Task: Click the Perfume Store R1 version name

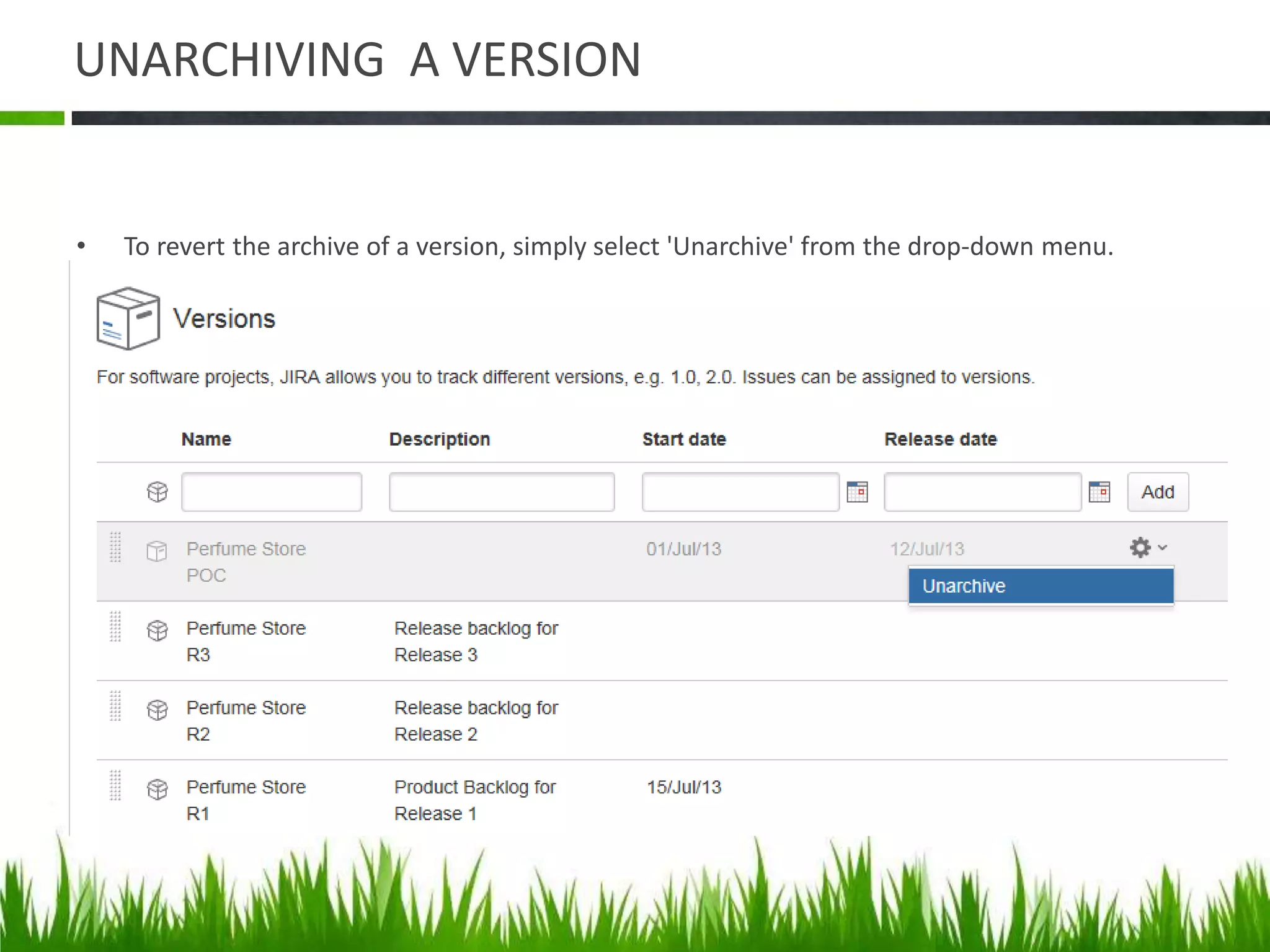Action: (246, 800)
